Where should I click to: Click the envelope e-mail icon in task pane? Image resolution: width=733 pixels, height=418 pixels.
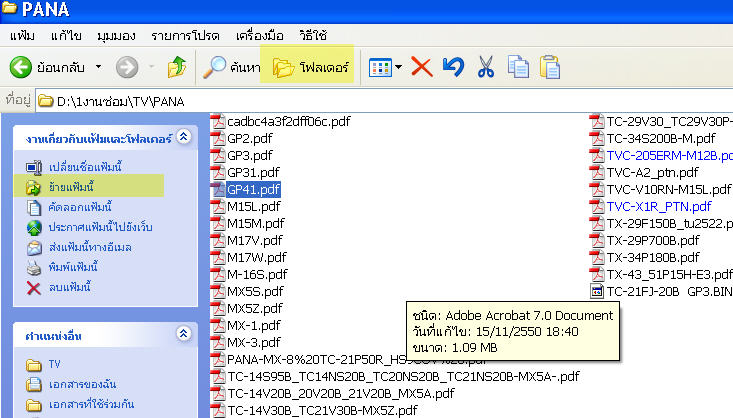click(34, 247)
